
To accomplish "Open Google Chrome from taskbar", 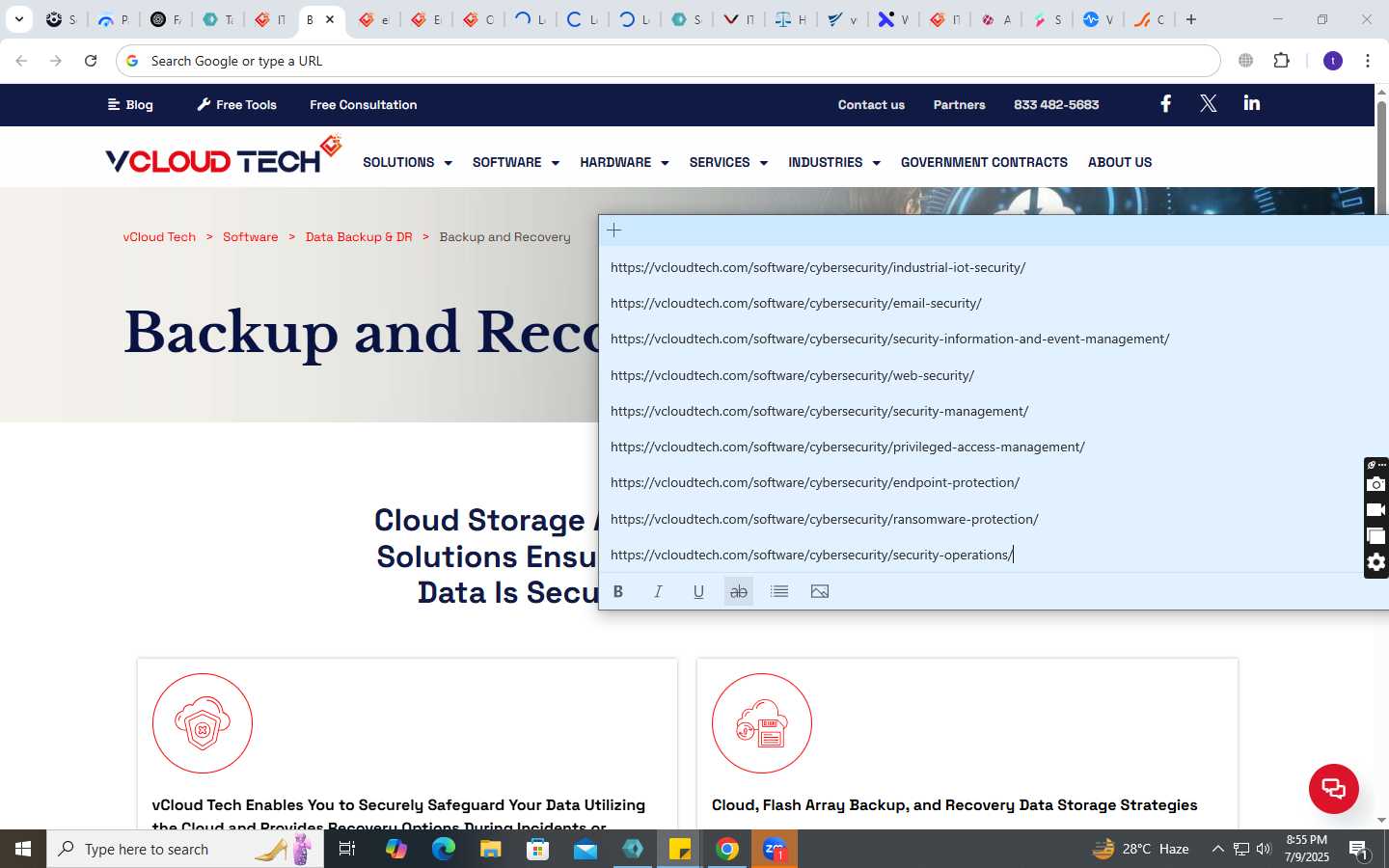I will (727, 849).
